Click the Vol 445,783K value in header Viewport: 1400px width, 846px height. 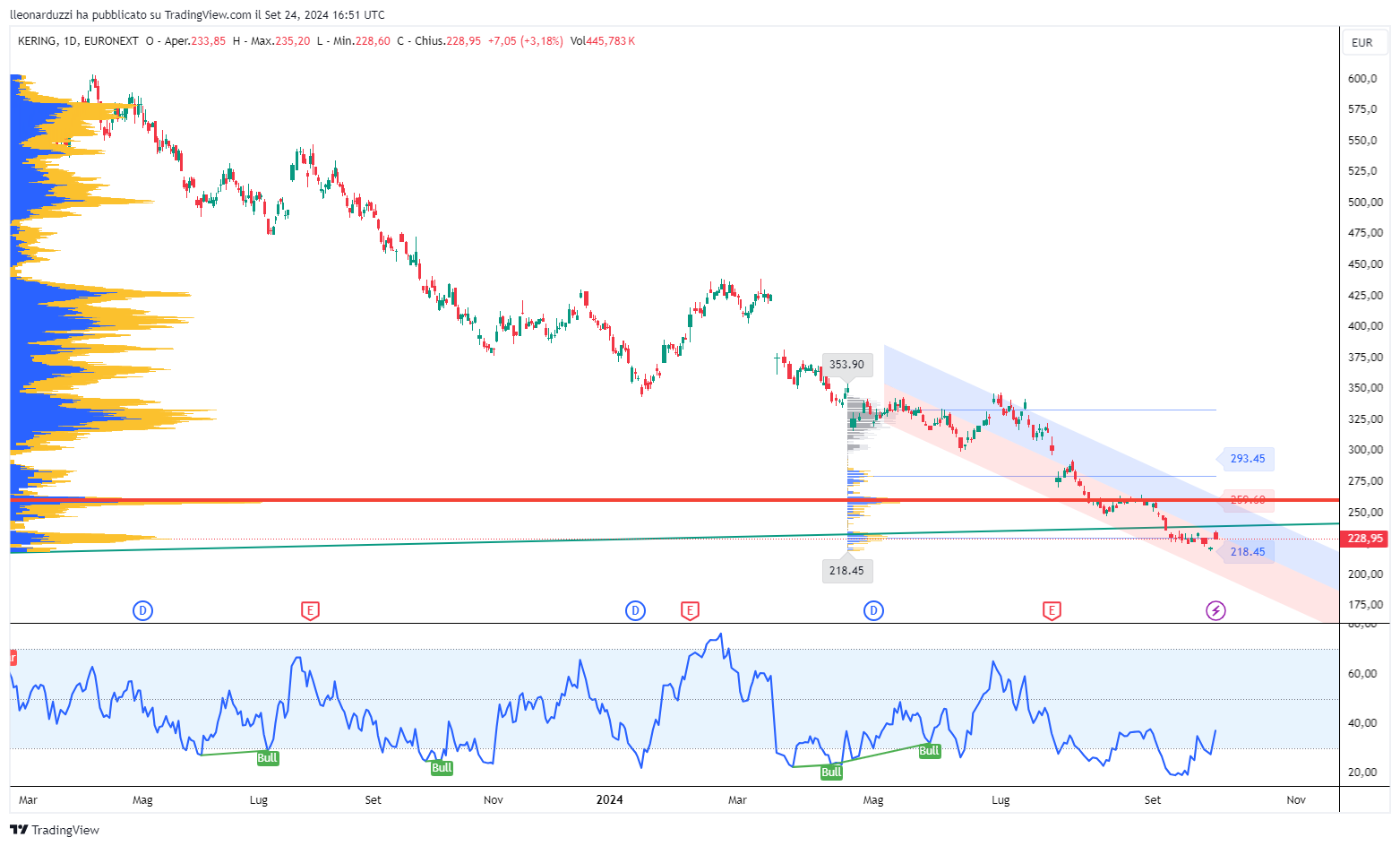click(x=602, y=41)
